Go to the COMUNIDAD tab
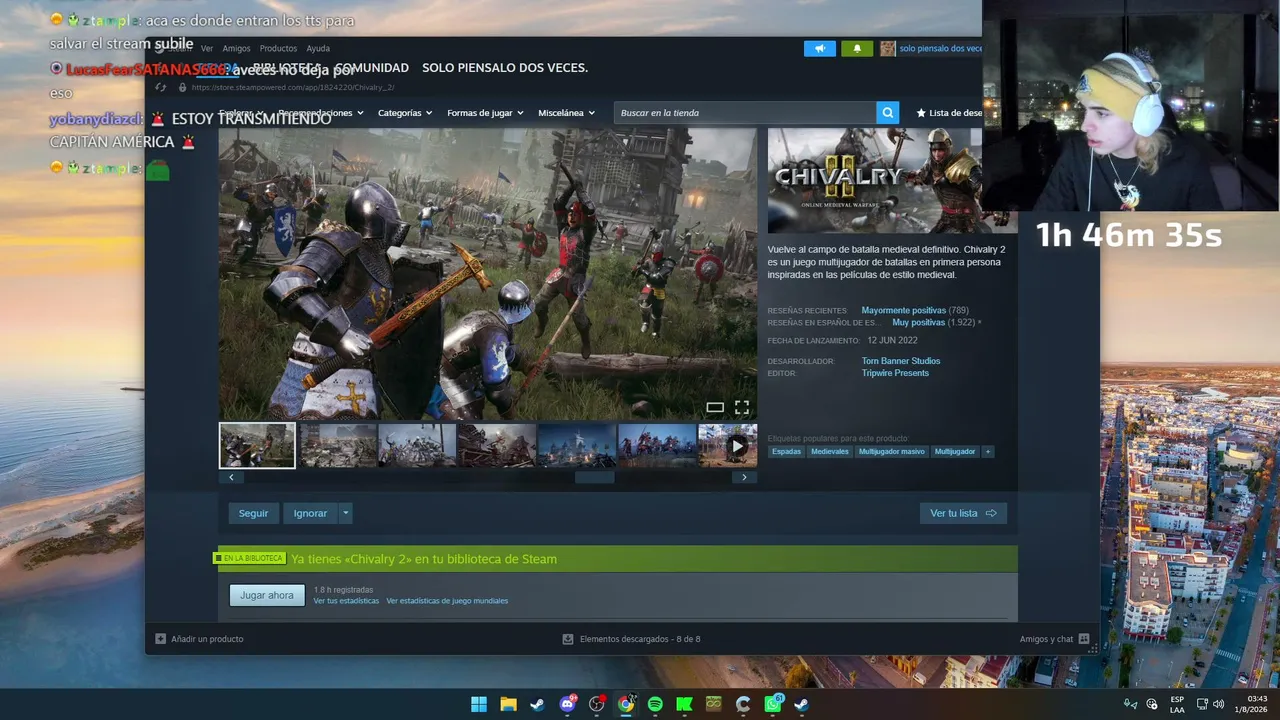The height and width of the screenshot is (720, 1280). [x=371, y=68]
